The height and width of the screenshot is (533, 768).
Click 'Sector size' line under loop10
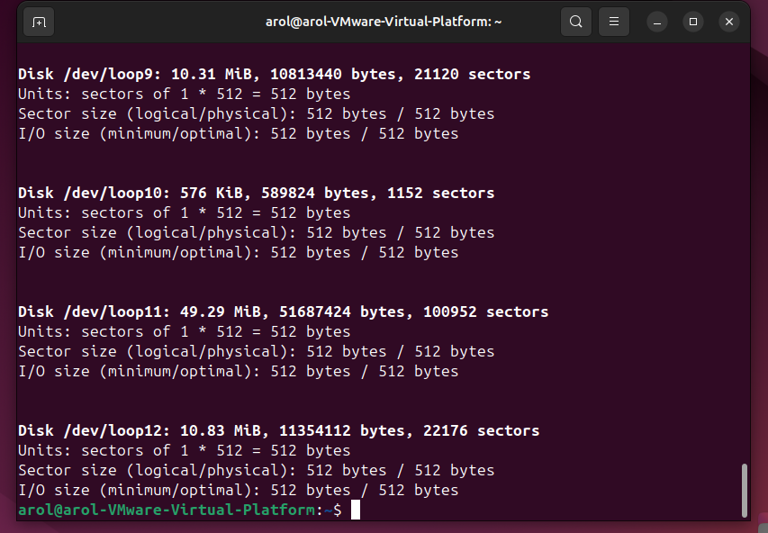click(256, 233)
